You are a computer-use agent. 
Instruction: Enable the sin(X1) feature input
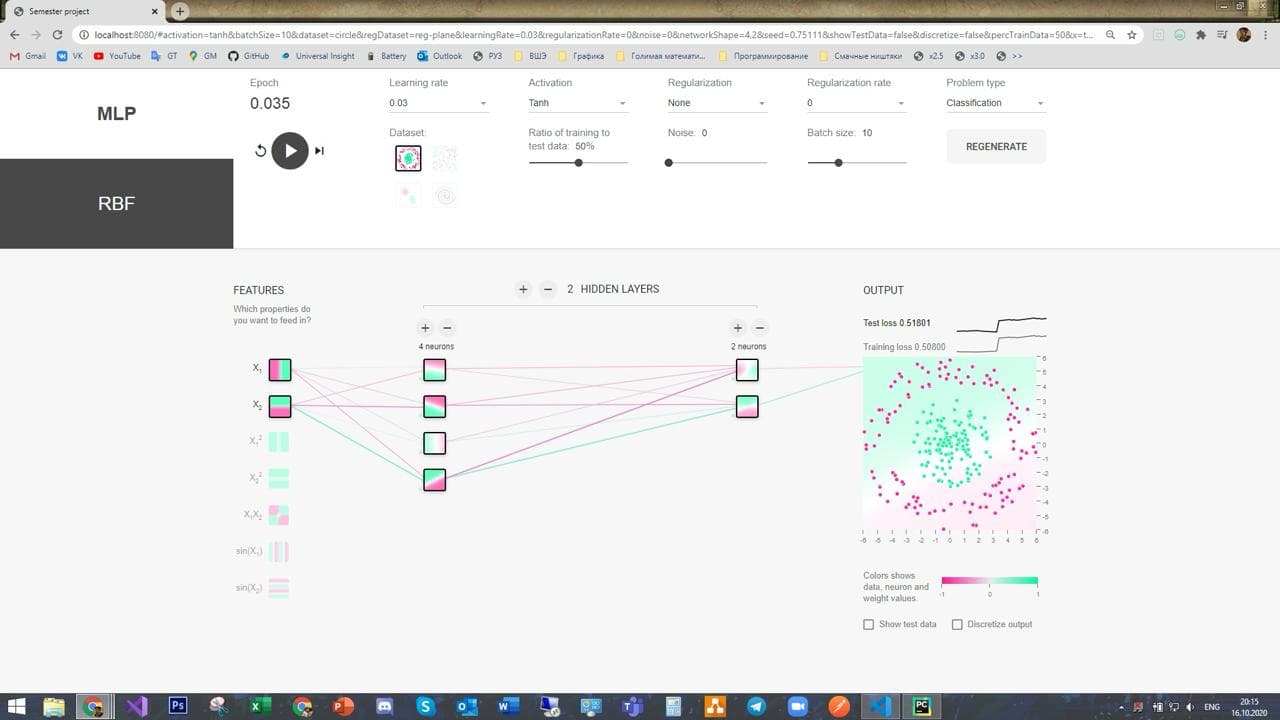(x=280, y=551)
